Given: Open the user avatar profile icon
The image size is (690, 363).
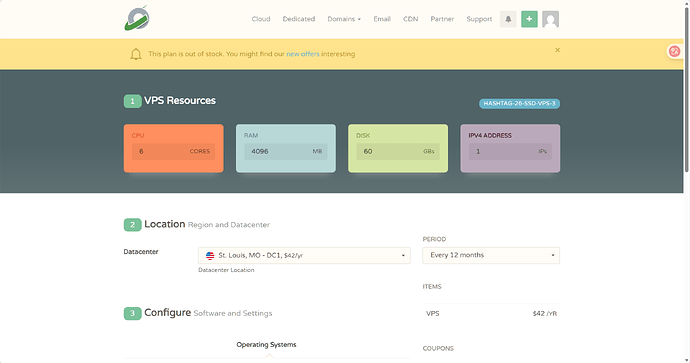Looking at the screenshot, I should [x=551, y=19].
